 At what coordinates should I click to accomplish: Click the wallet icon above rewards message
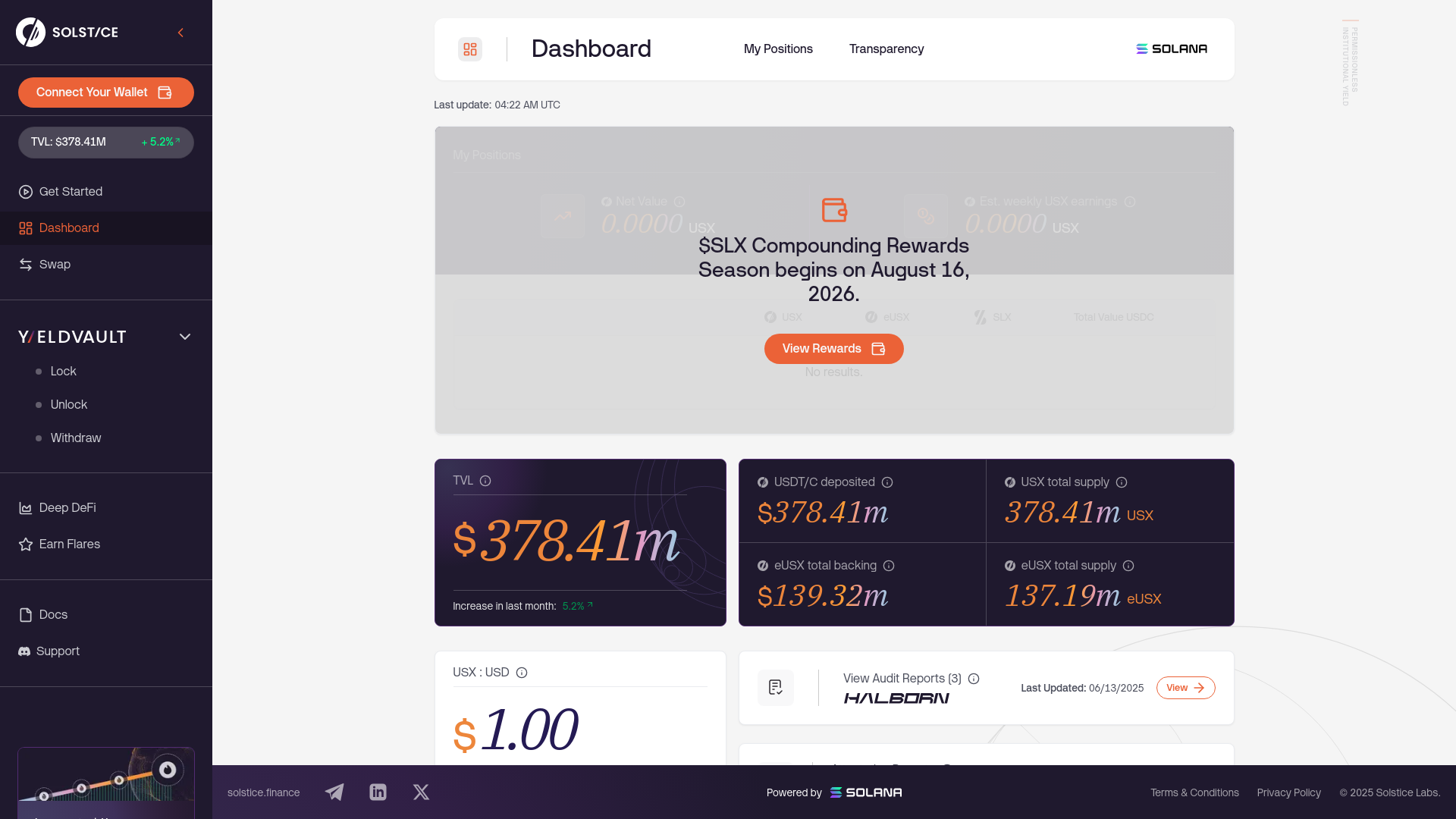tap(834, 210)
